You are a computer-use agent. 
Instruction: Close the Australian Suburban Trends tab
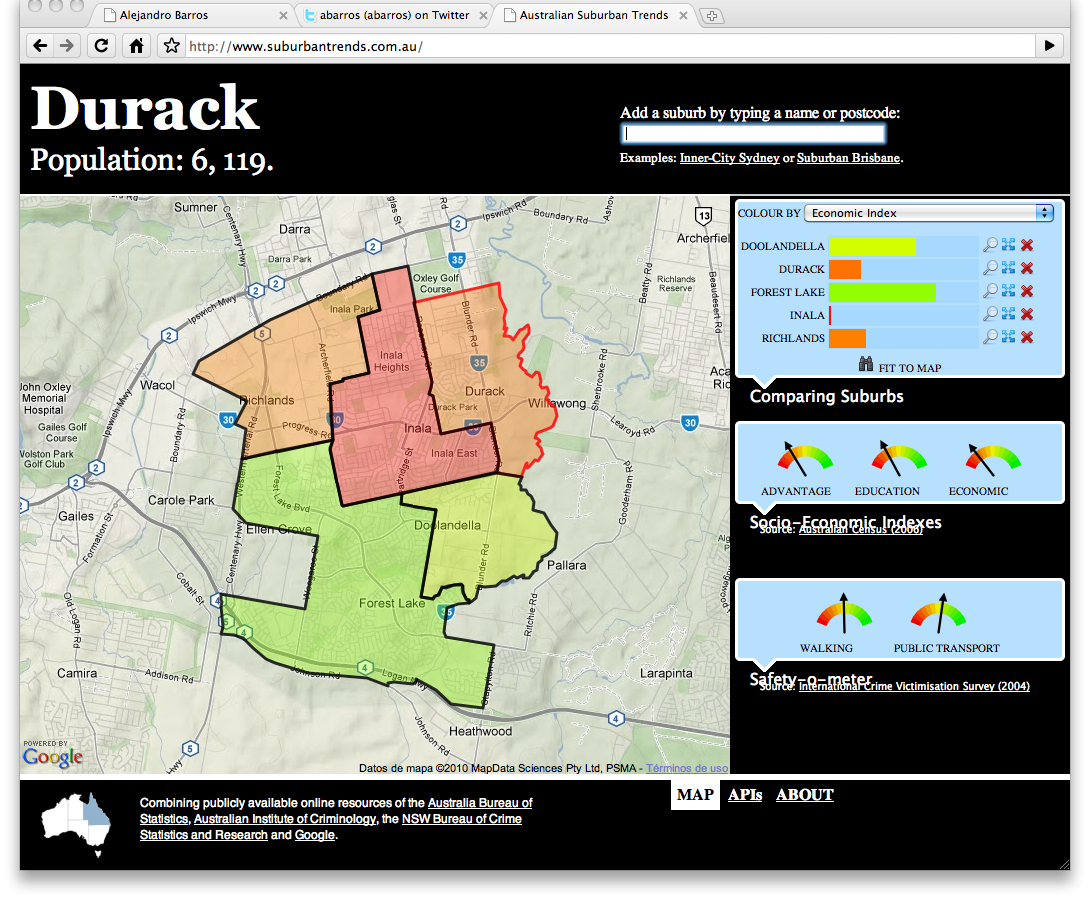pos(683,15)
